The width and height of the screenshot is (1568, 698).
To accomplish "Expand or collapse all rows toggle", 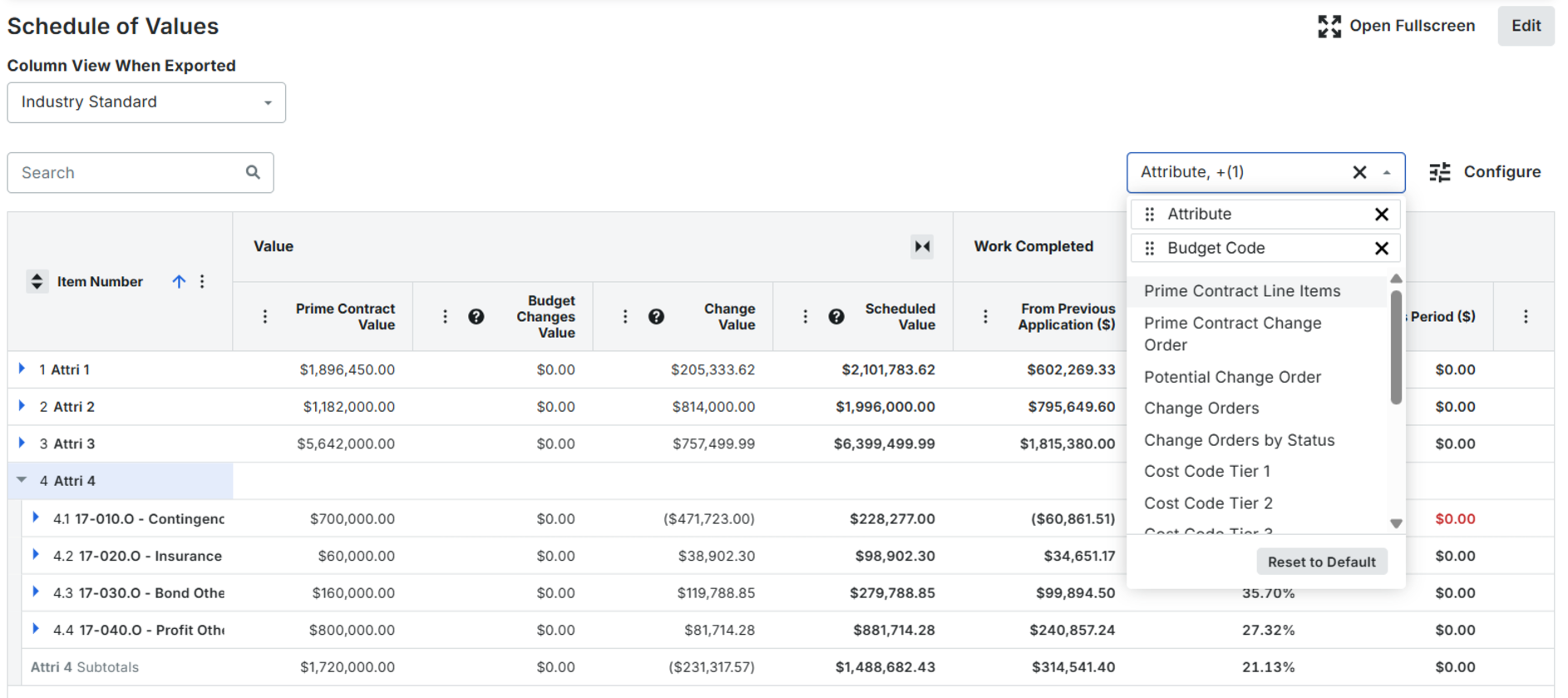I will 37,281.
